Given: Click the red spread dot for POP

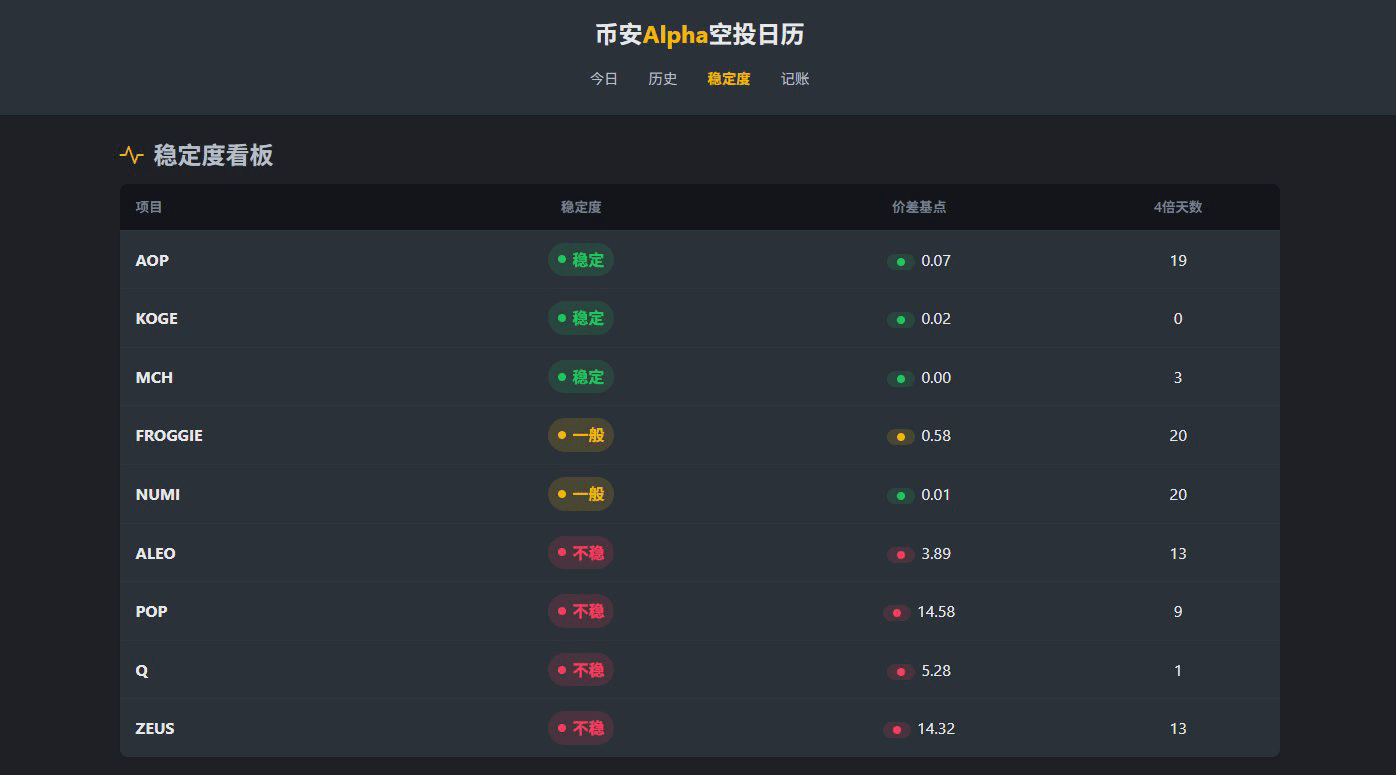Looking at the screenshot, I should [896, 613].
